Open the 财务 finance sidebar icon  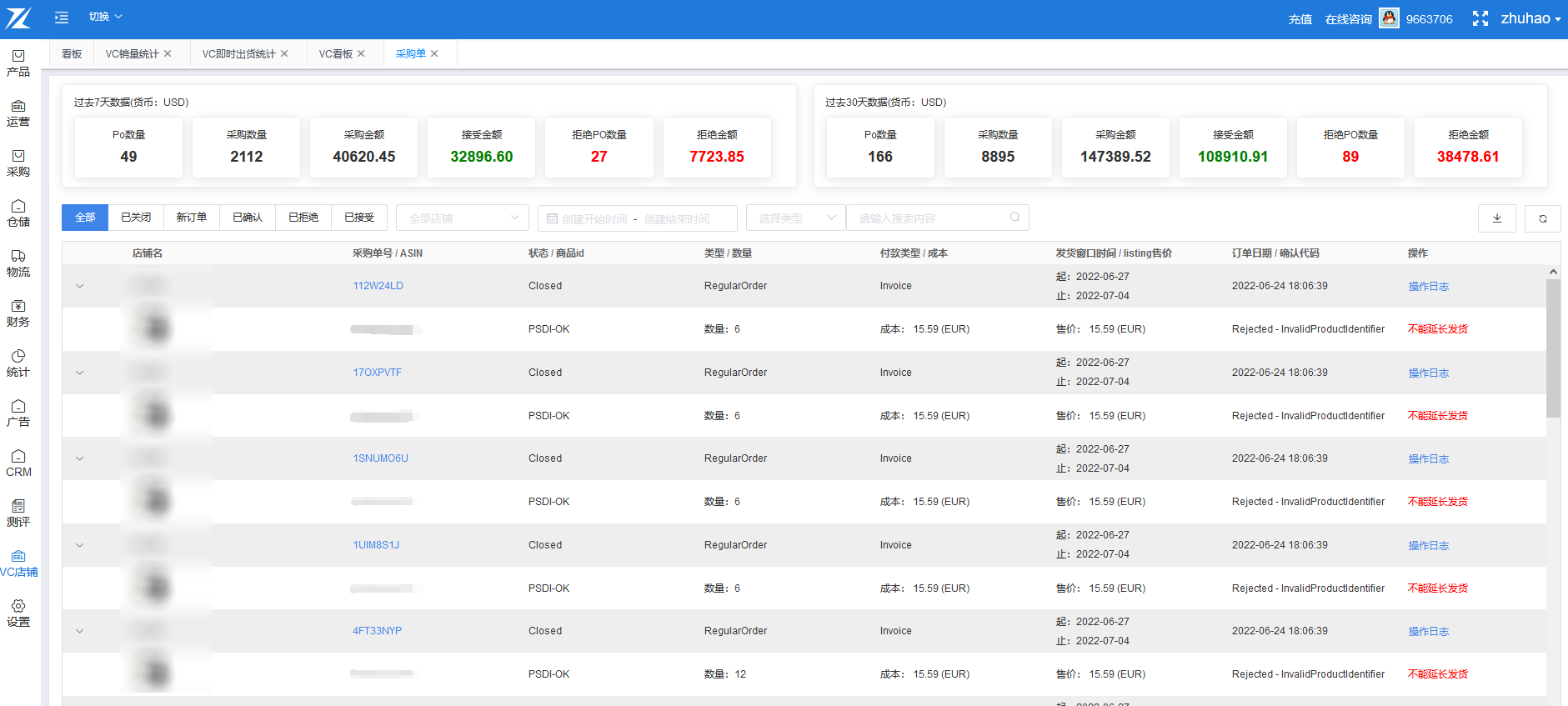click(x=18, y=313)
